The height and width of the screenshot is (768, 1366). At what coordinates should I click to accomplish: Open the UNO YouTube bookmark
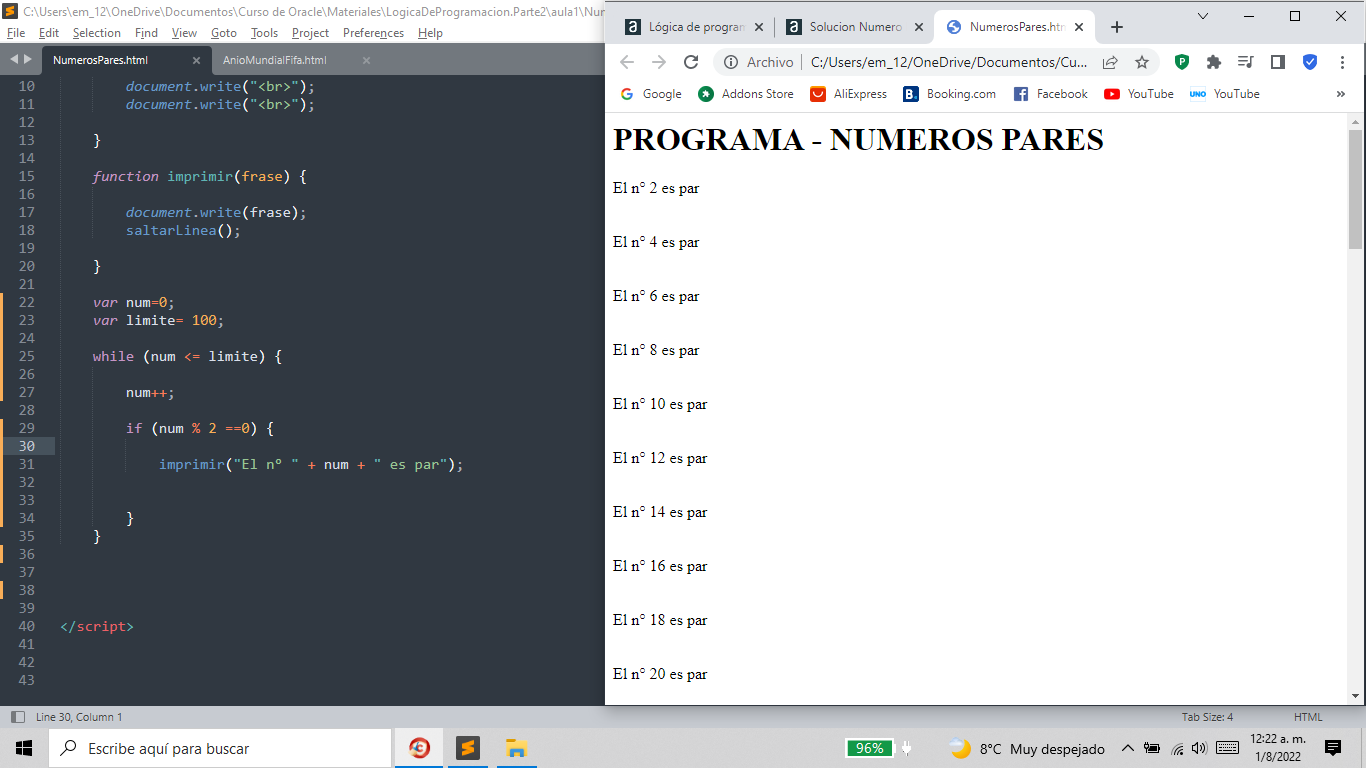tap(1225, 94)
